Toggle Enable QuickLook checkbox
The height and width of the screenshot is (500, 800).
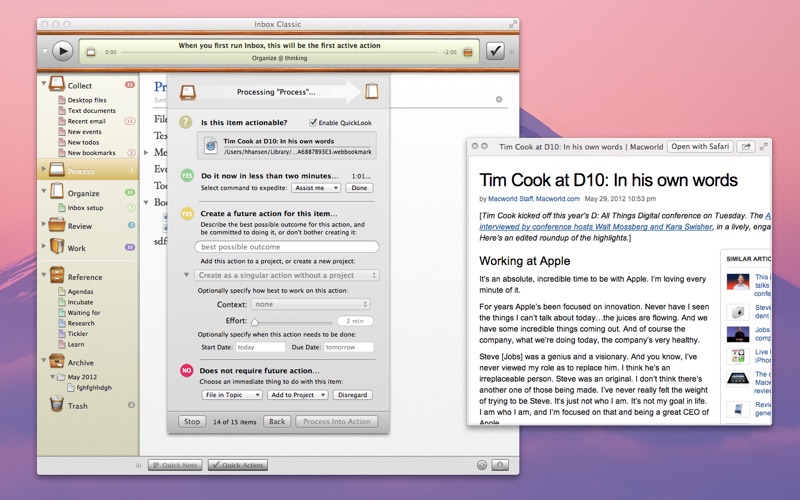tap(313, 122)
